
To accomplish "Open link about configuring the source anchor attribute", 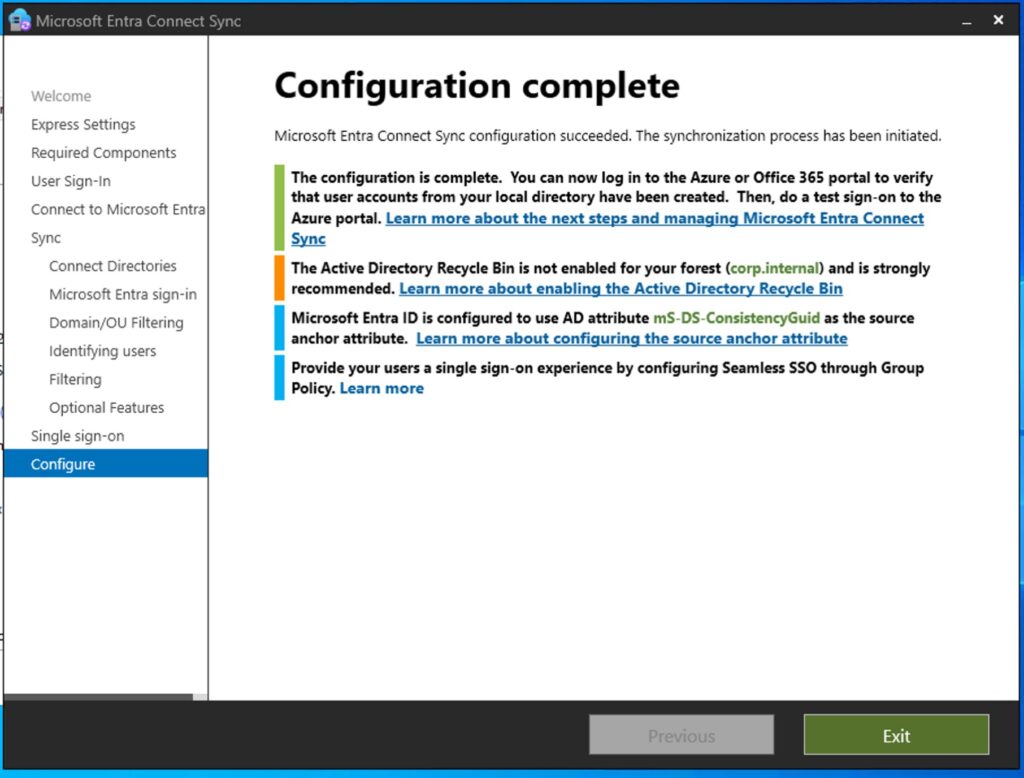I will (x=631, y=339).
